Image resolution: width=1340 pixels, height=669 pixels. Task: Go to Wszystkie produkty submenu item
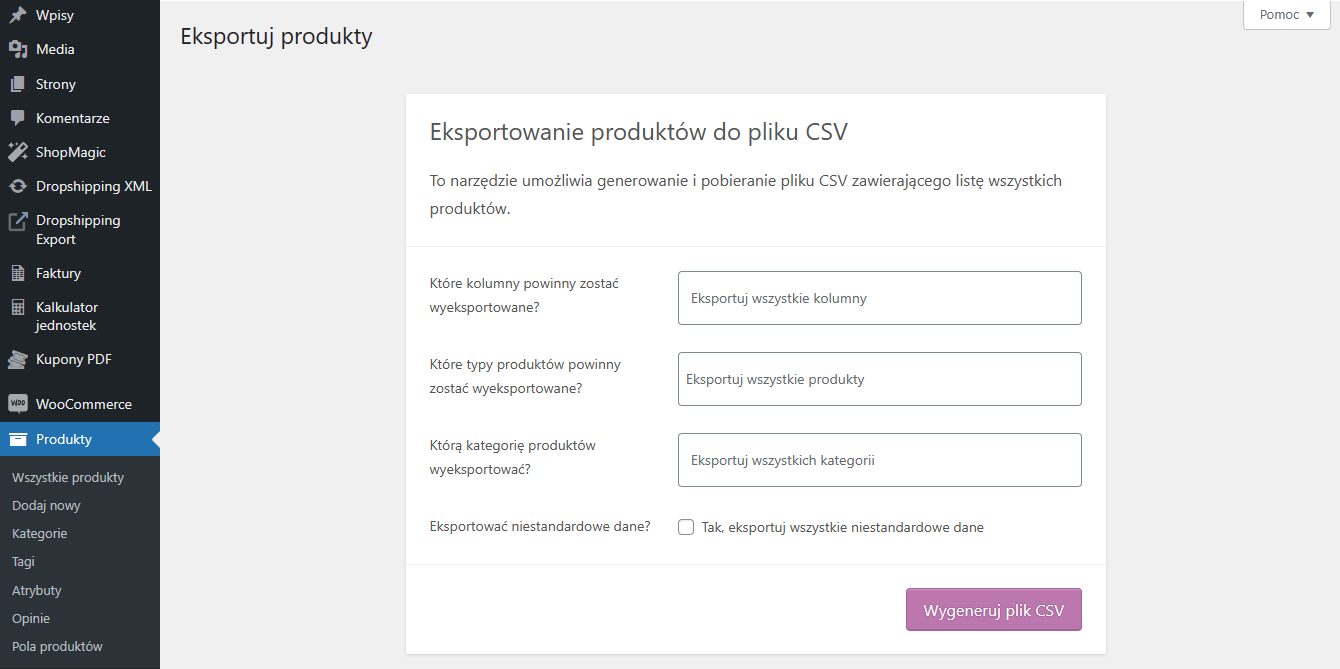click(68, 477)
